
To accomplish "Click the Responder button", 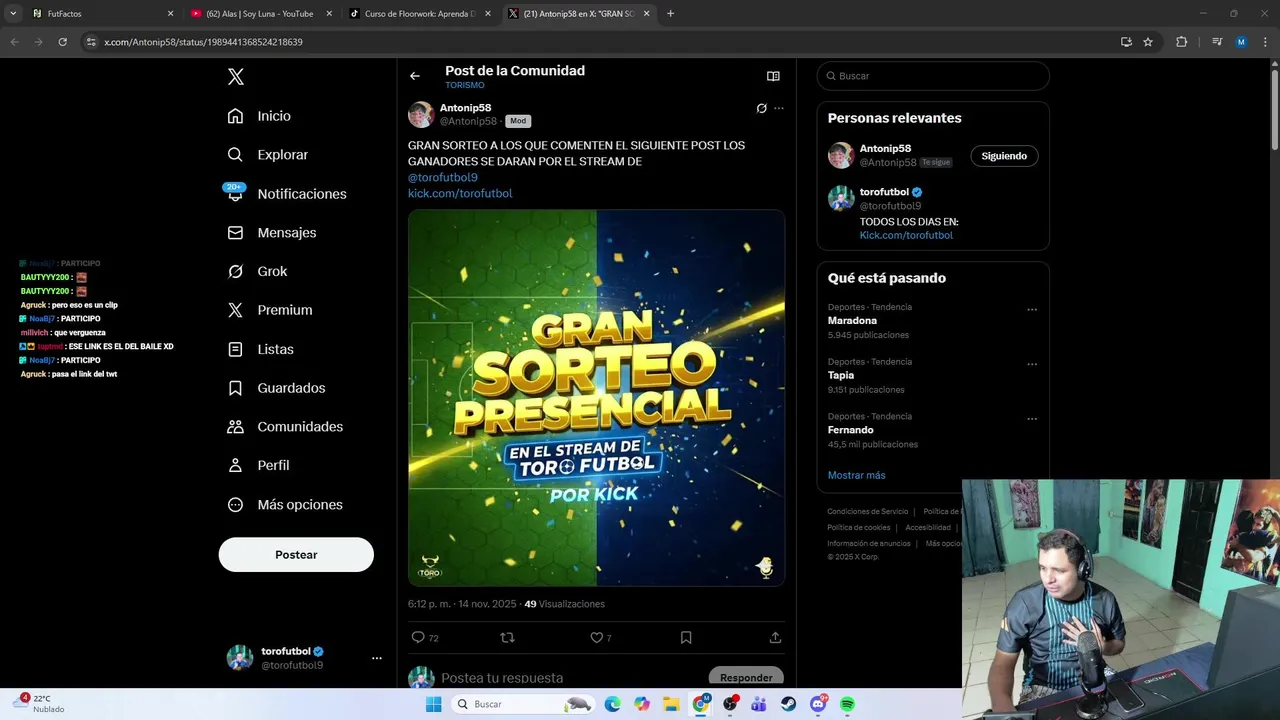I will [x=746, y=677].
